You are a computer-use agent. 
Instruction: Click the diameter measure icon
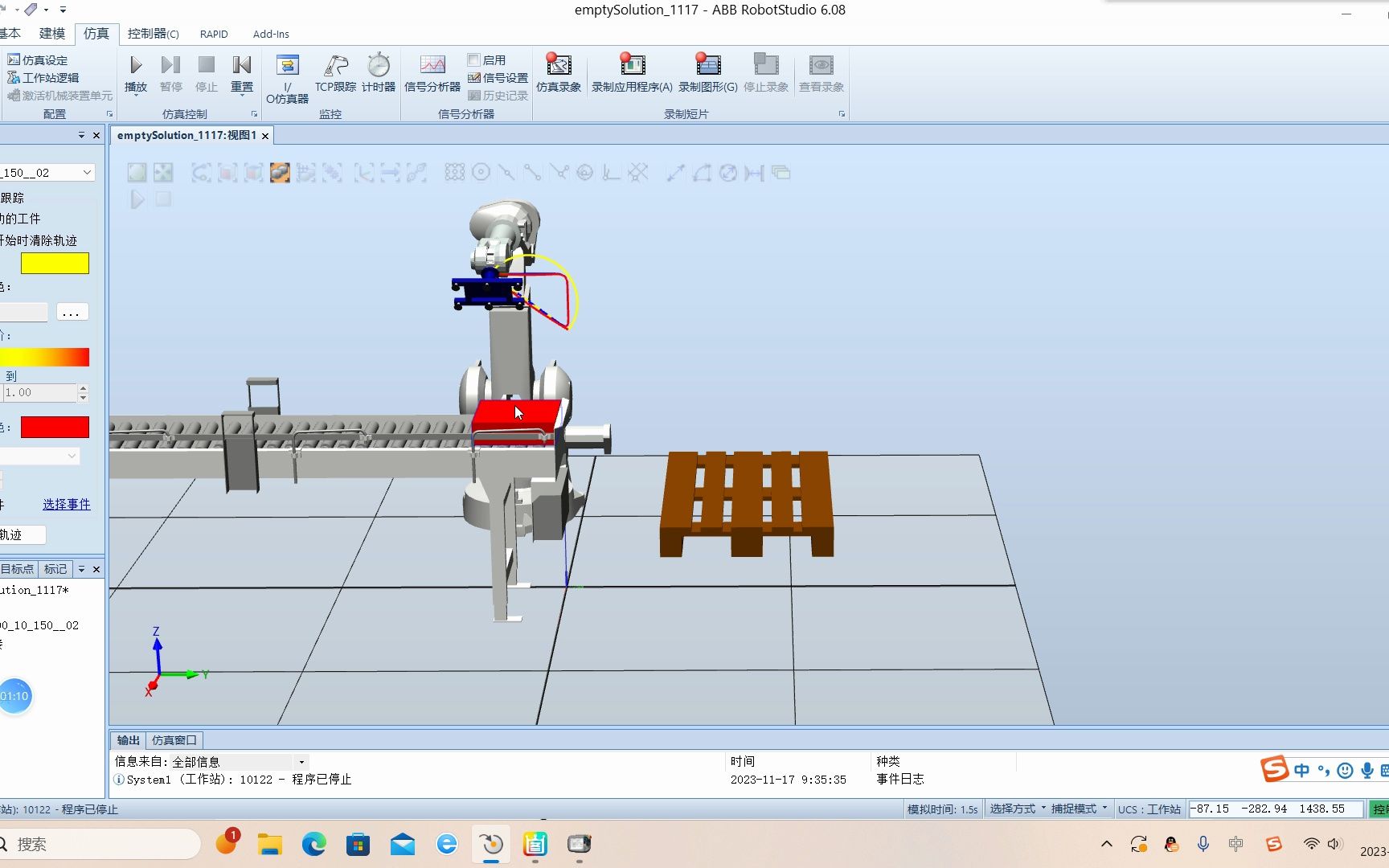728,173
